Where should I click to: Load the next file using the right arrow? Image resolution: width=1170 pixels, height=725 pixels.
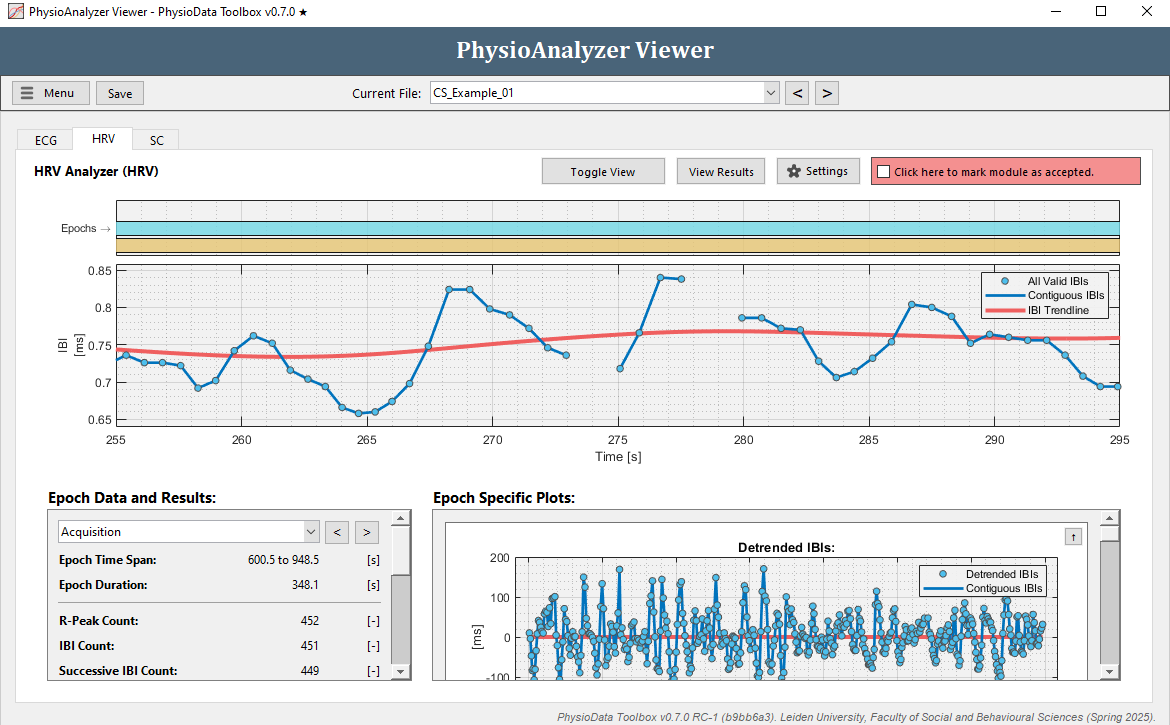click(826, 92)
